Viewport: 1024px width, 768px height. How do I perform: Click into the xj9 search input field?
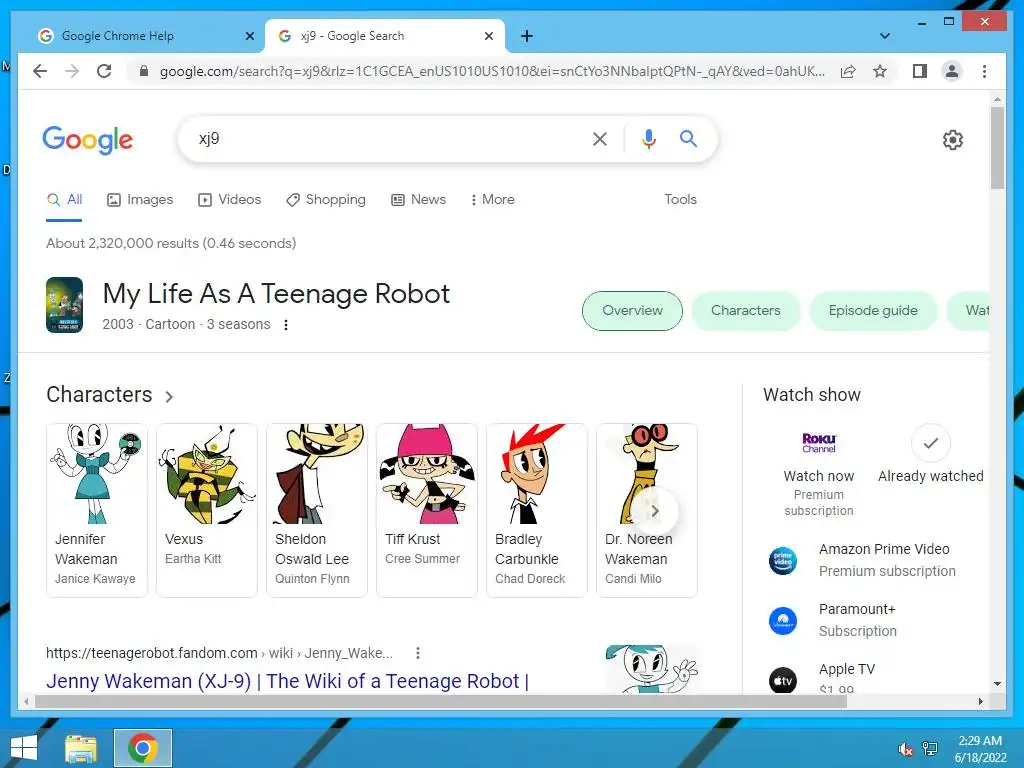385,138
